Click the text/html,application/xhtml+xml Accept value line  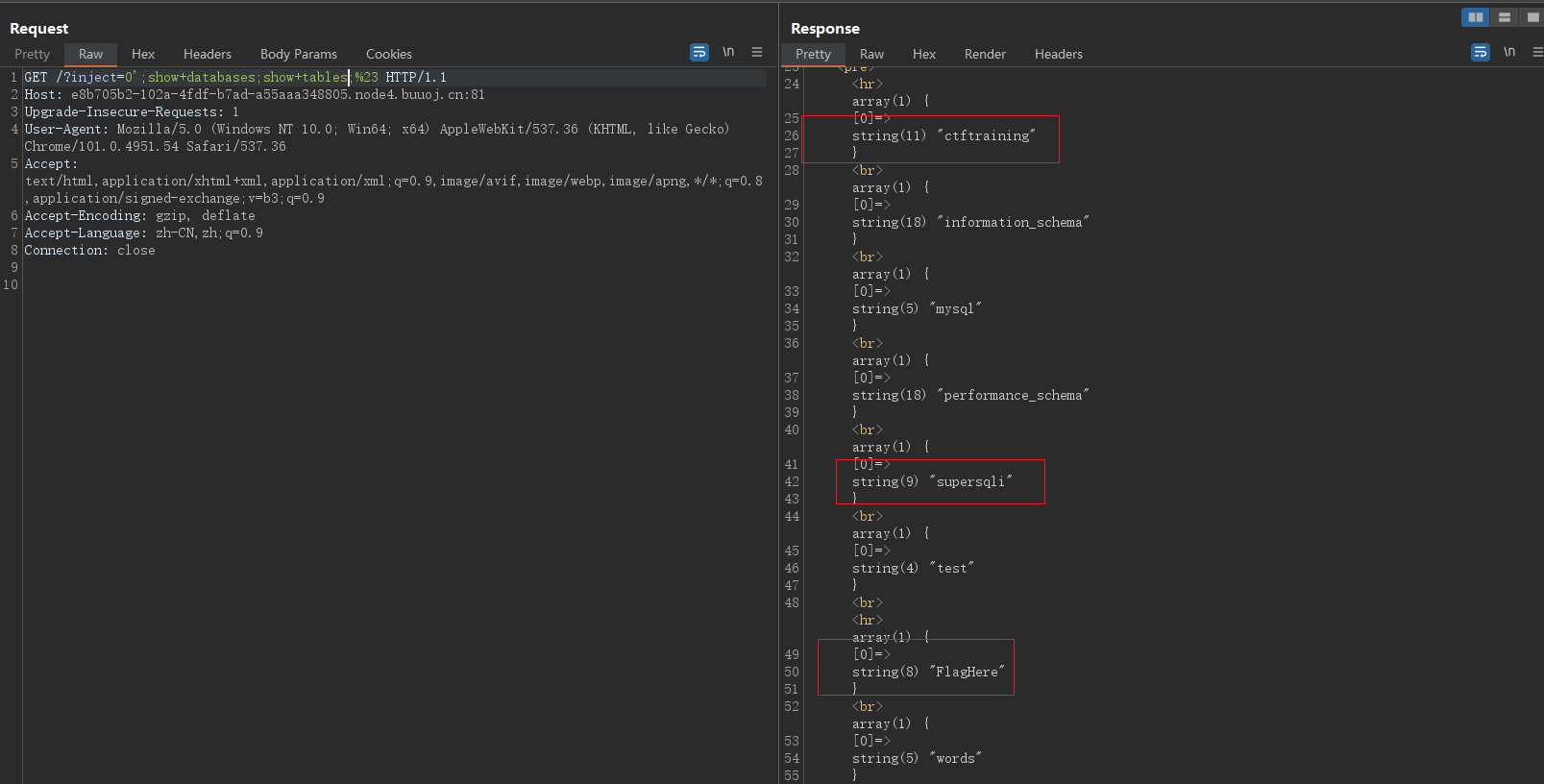[394, 181]
